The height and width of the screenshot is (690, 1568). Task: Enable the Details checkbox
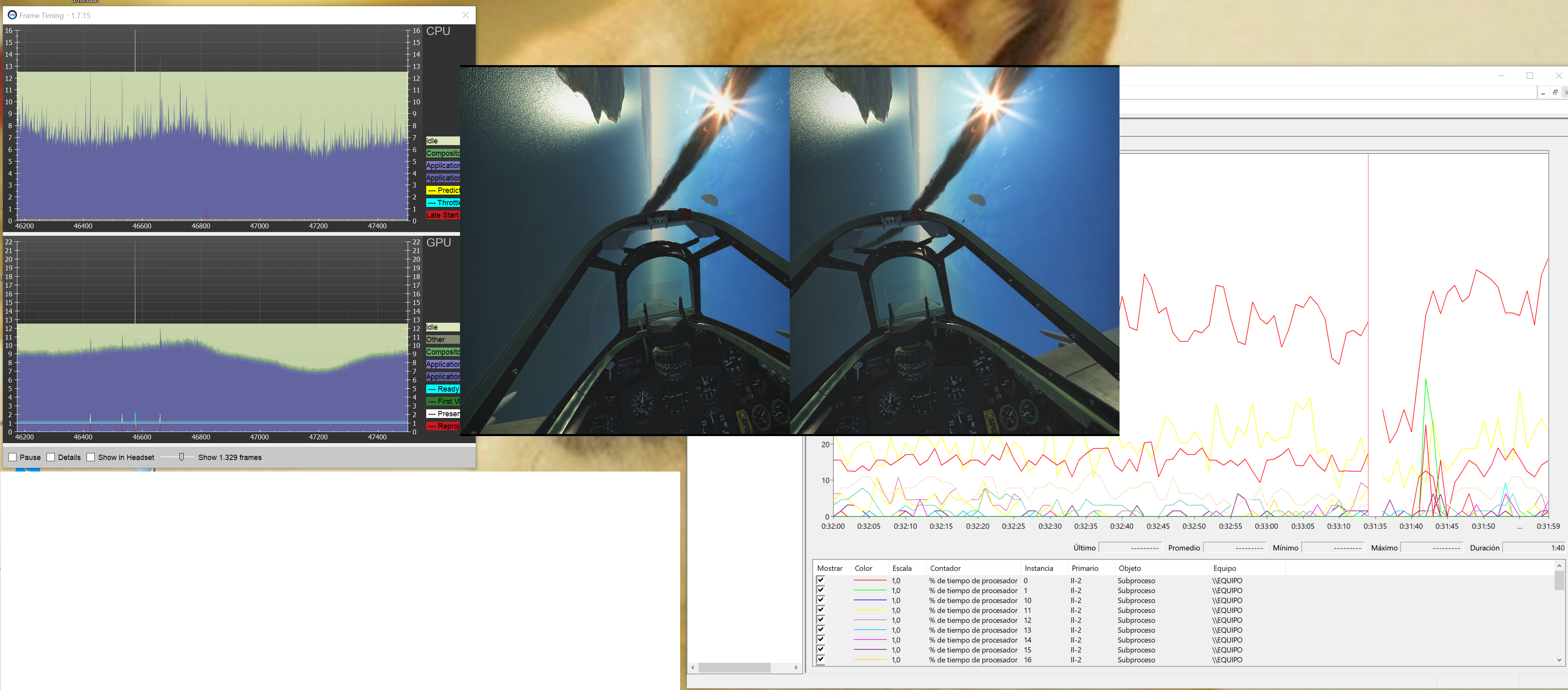tap(51, 457)
